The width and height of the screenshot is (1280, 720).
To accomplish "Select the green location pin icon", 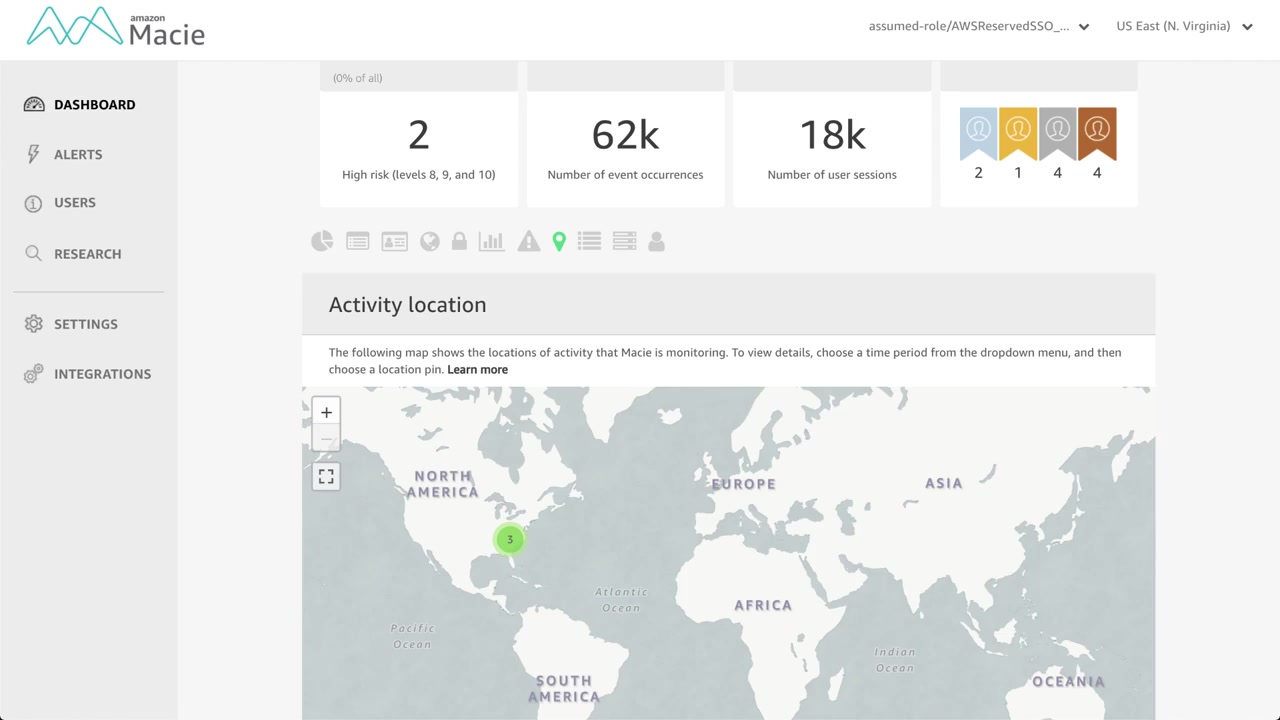I will [559, 241].
